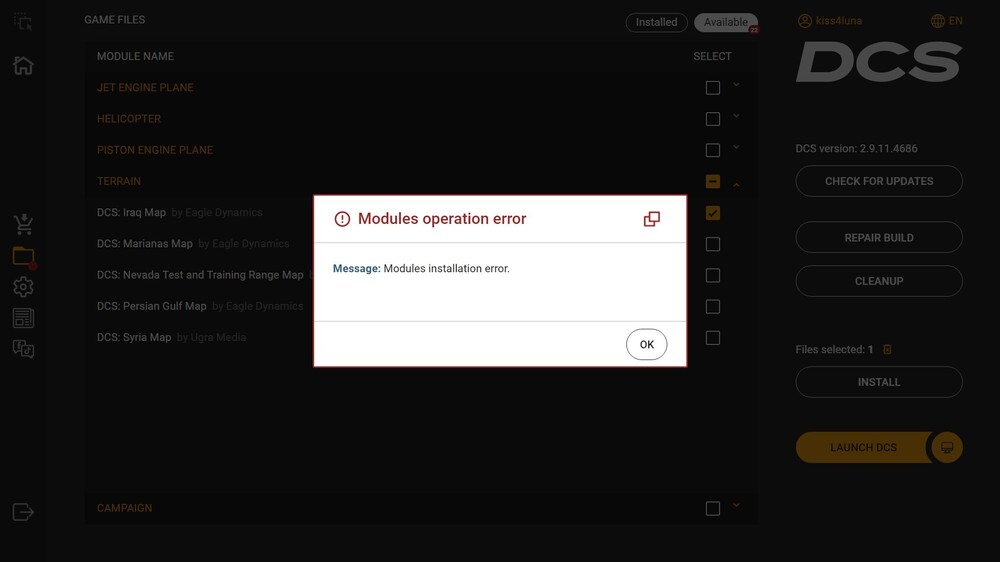The image size is (1000, 562).
Task: Click the DCS version 2.9.11.4686 text
Action: tap(857, 149)
